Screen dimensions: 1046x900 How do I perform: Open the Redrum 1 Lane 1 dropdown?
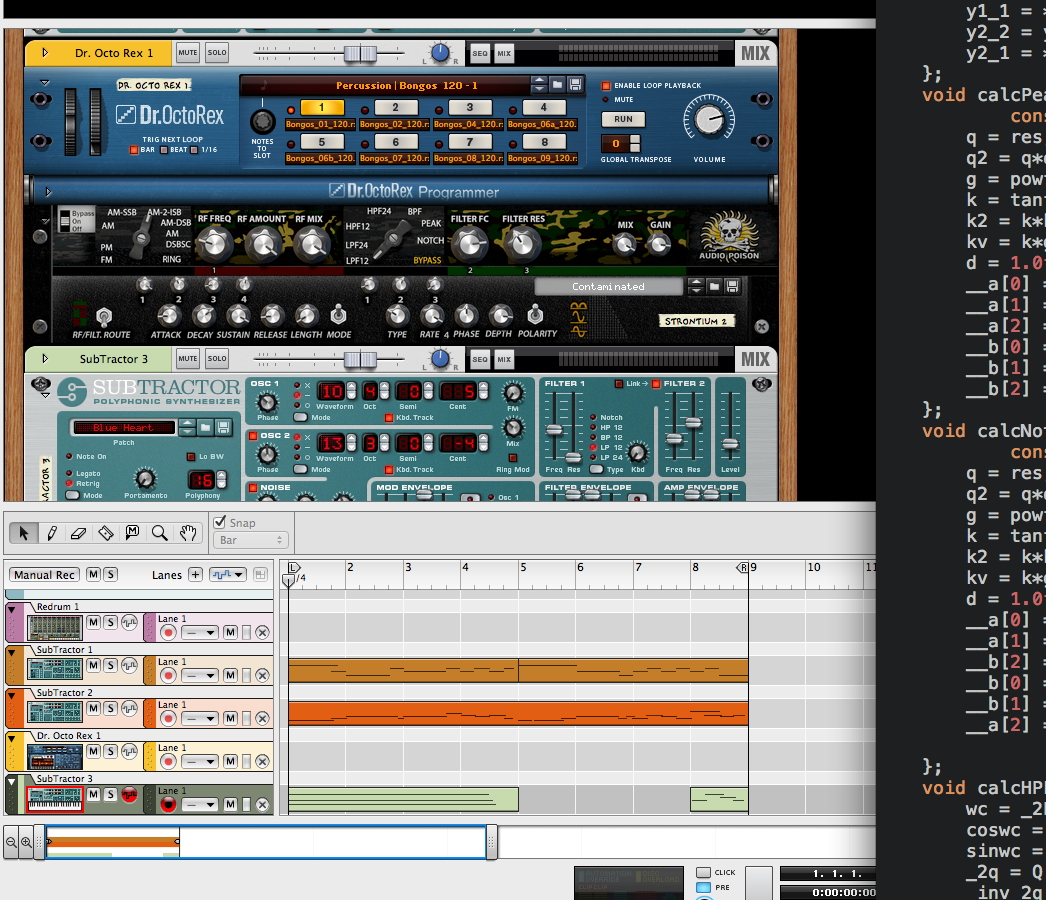(199, 632)
